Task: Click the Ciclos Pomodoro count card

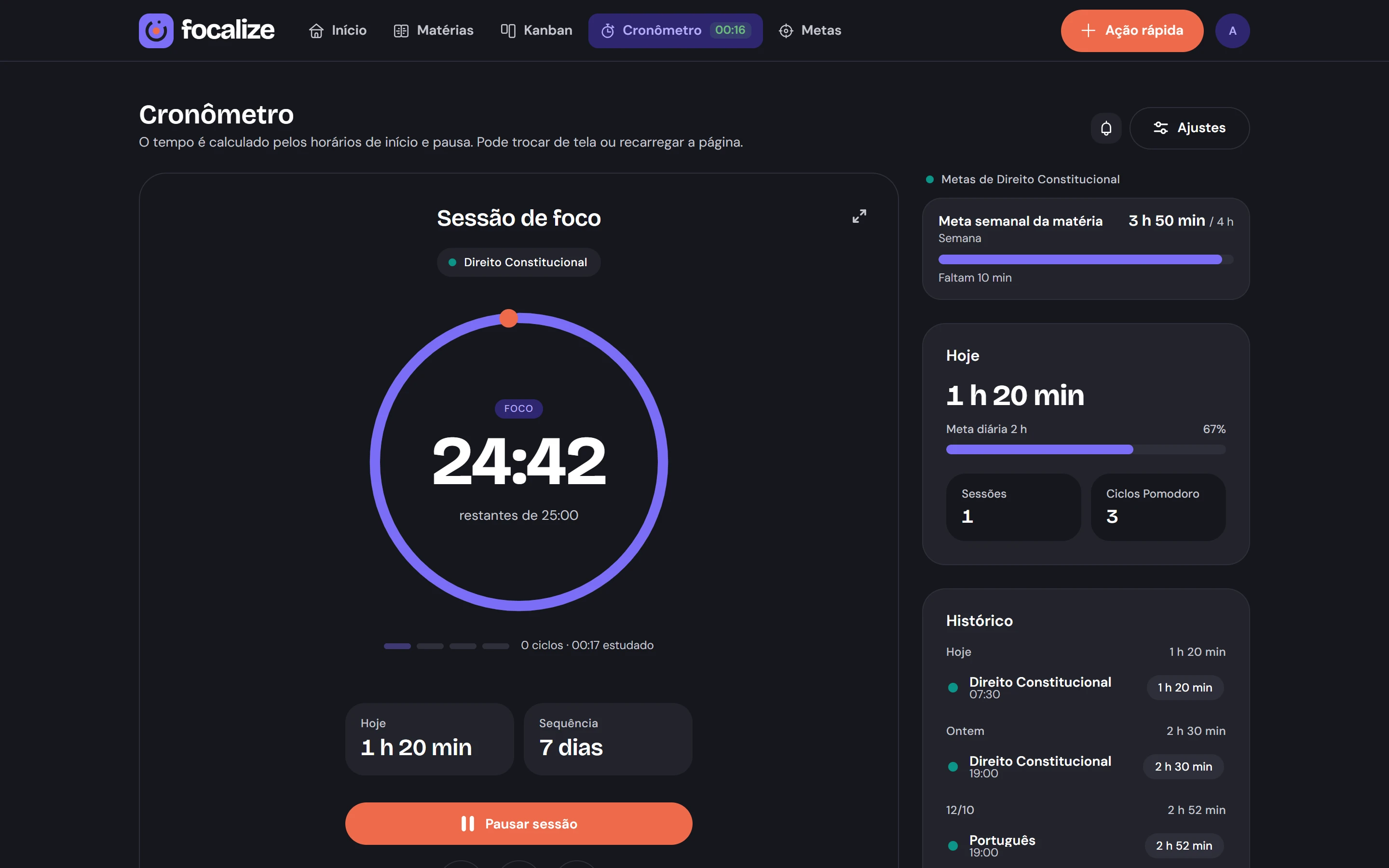Action: pos(1157,507)
